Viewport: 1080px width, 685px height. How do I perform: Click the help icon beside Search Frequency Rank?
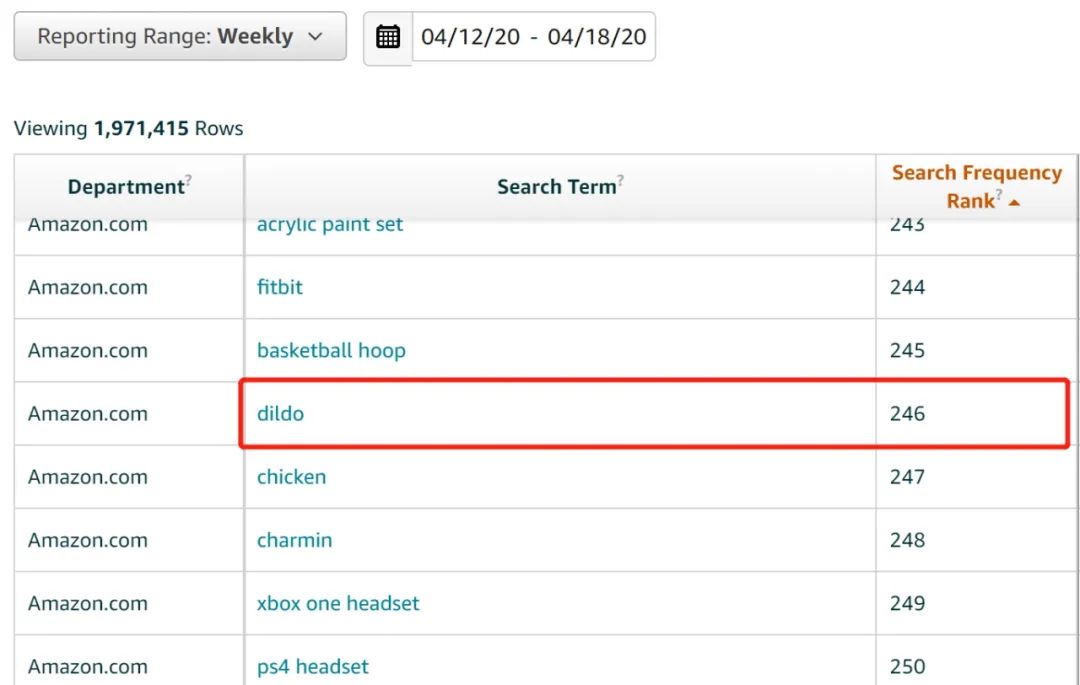tap(999, 194)
